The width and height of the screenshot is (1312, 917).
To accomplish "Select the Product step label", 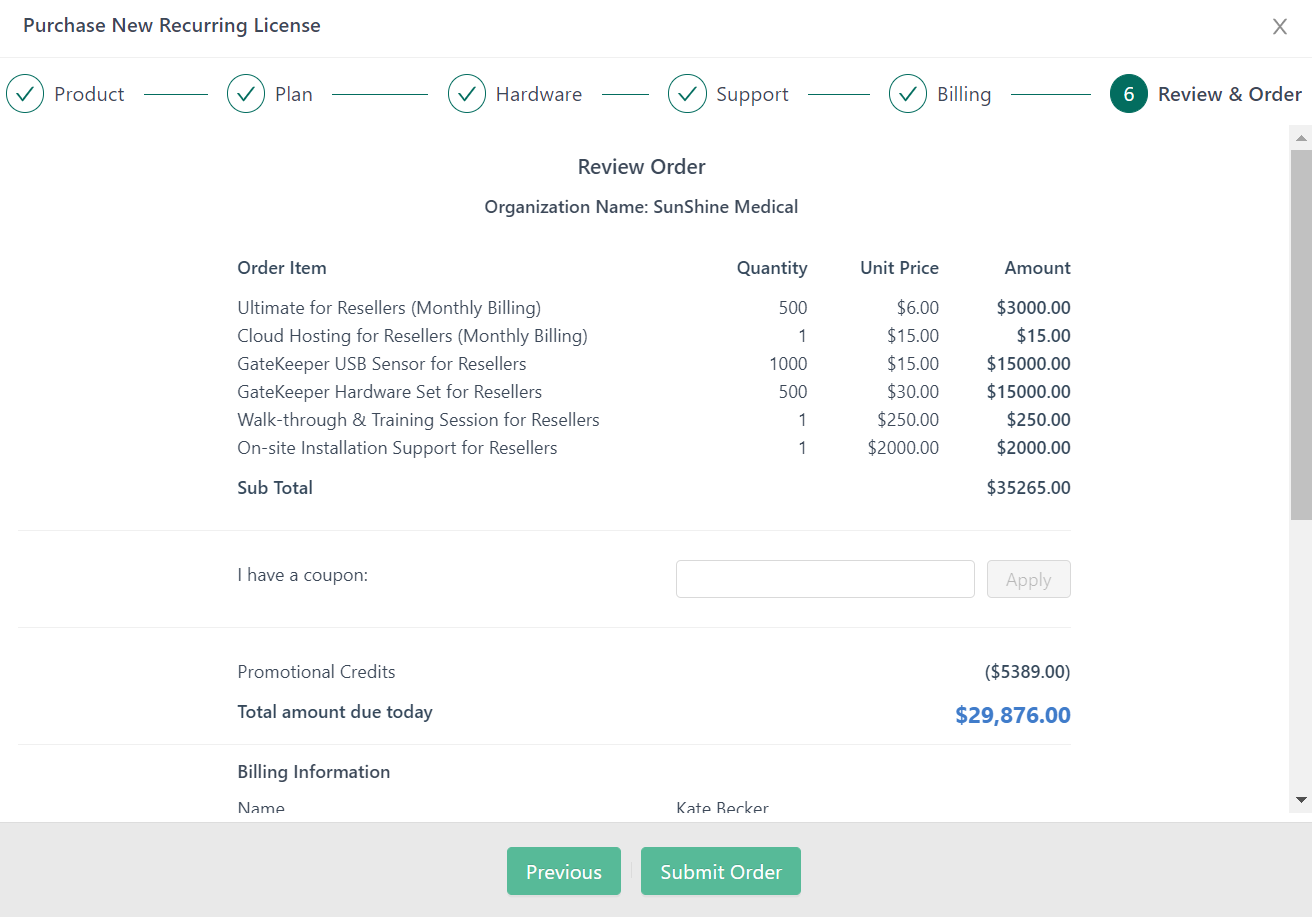I will point(89,93).
